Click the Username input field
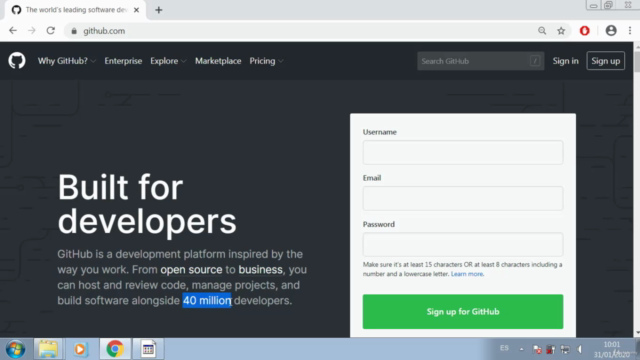This screenshot has width=640, height=360. coord(463,152)
